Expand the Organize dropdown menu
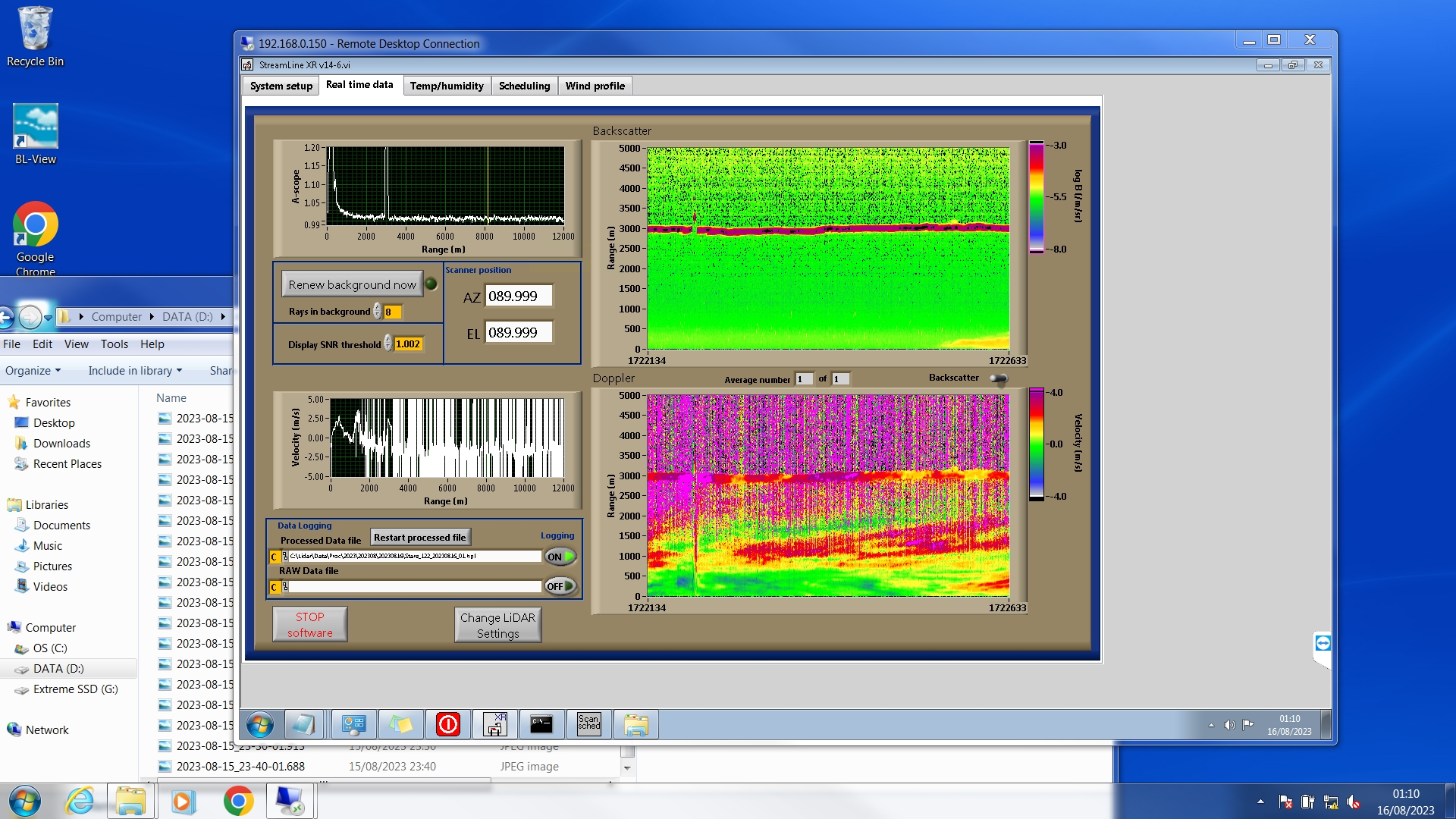Screen dimensions: 1456x819 [33, 371]
